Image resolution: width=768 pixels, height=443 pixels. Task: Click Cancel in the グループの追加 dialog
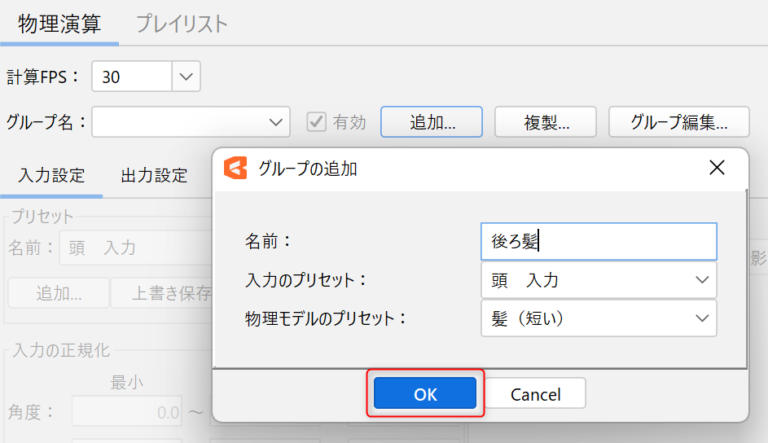[535, 394]
